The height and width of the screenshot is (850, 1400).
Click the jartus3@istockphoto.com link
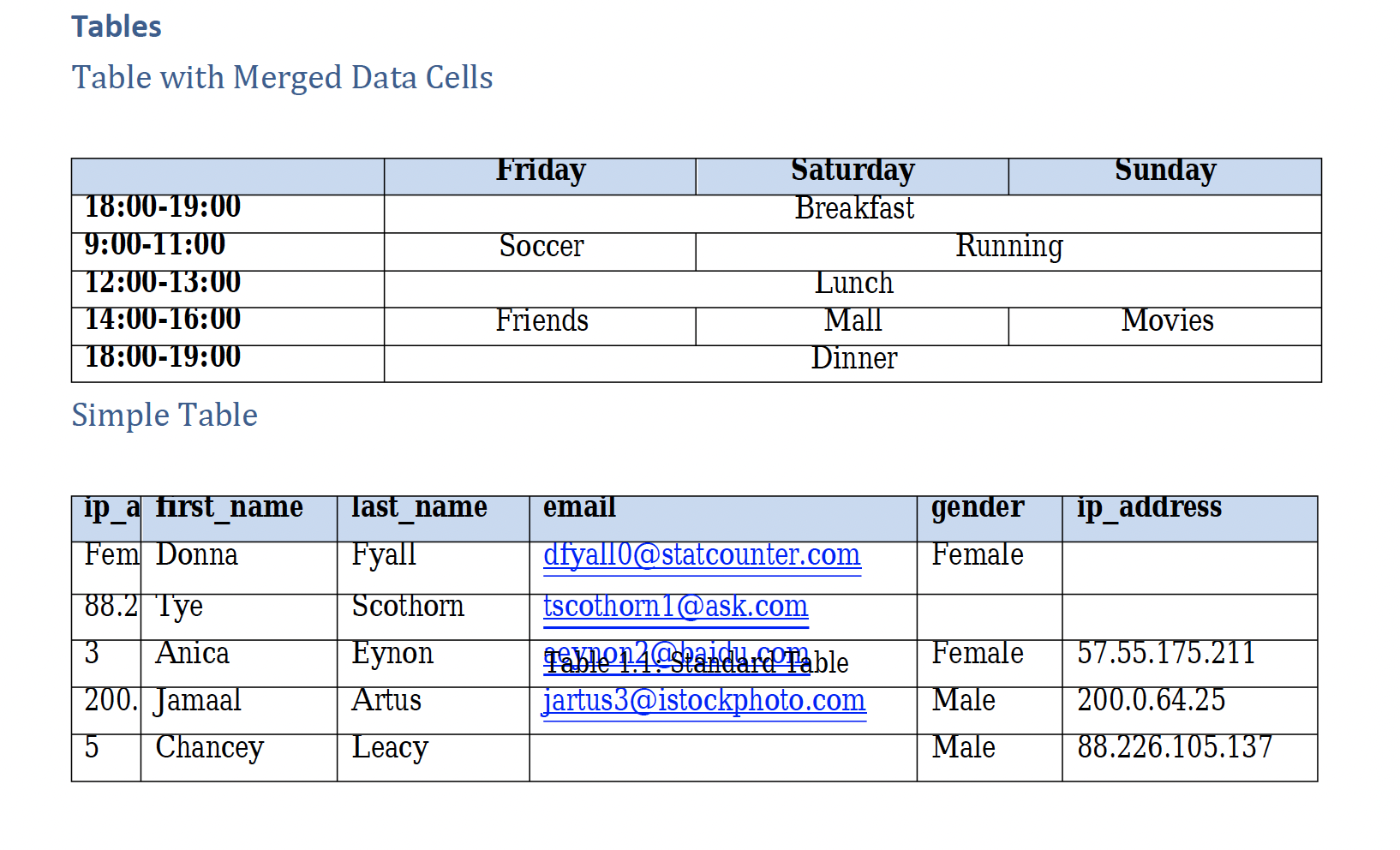pyautogui.click(x=703, y=701)
